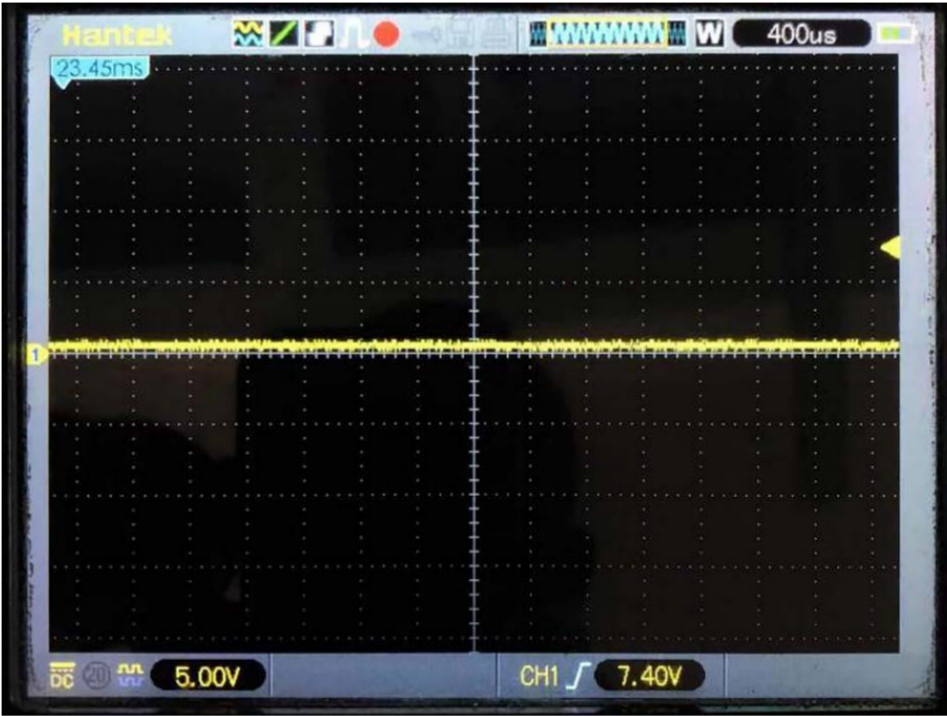Click the waveform memory overview bar
The width and height of the screenshot is (947, 716).
click(608, 34)
